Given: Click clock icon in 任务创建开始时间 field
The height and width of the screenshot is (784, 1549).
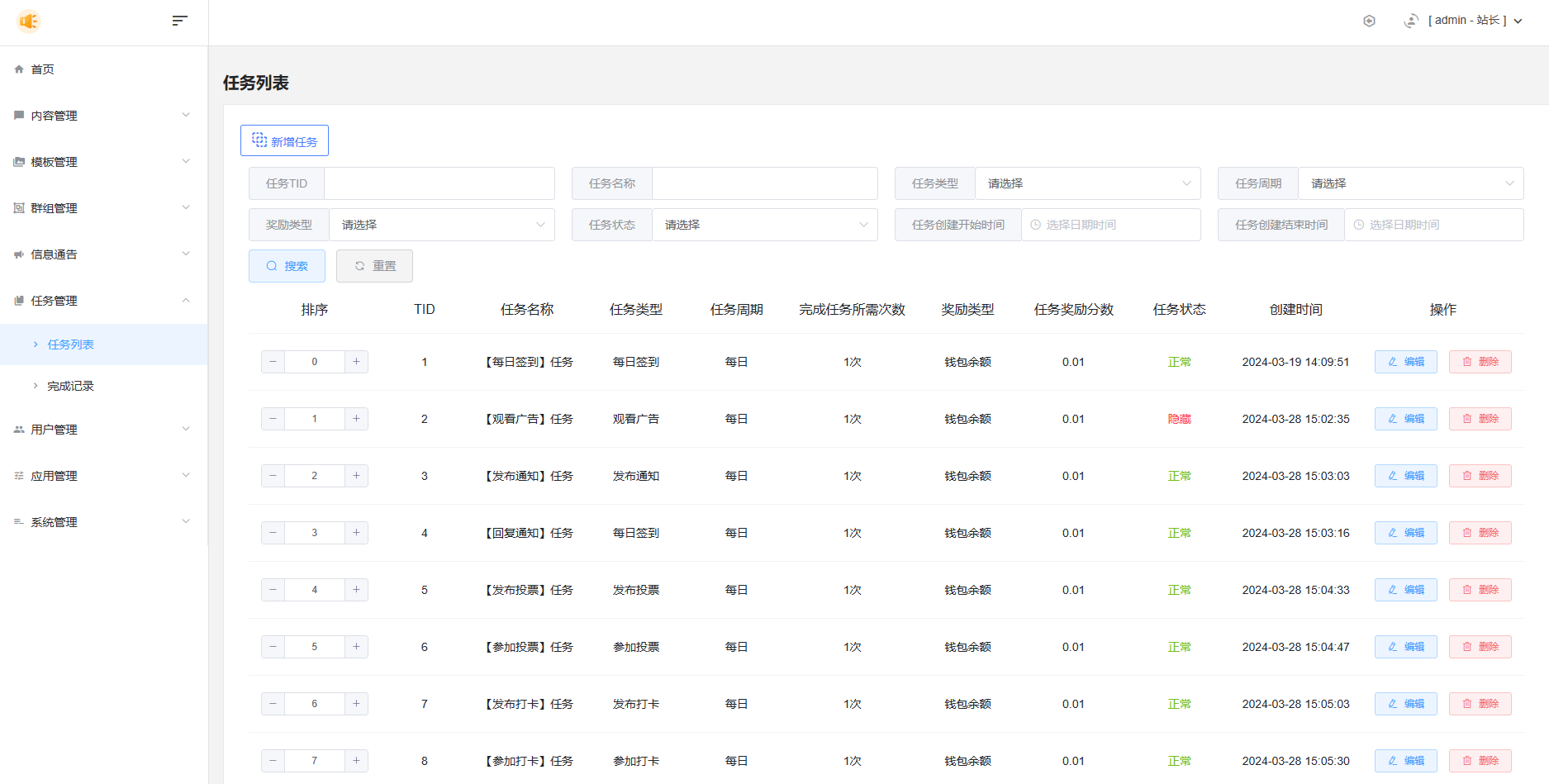Looking at the screenshot, I should tap(1035, 225).
